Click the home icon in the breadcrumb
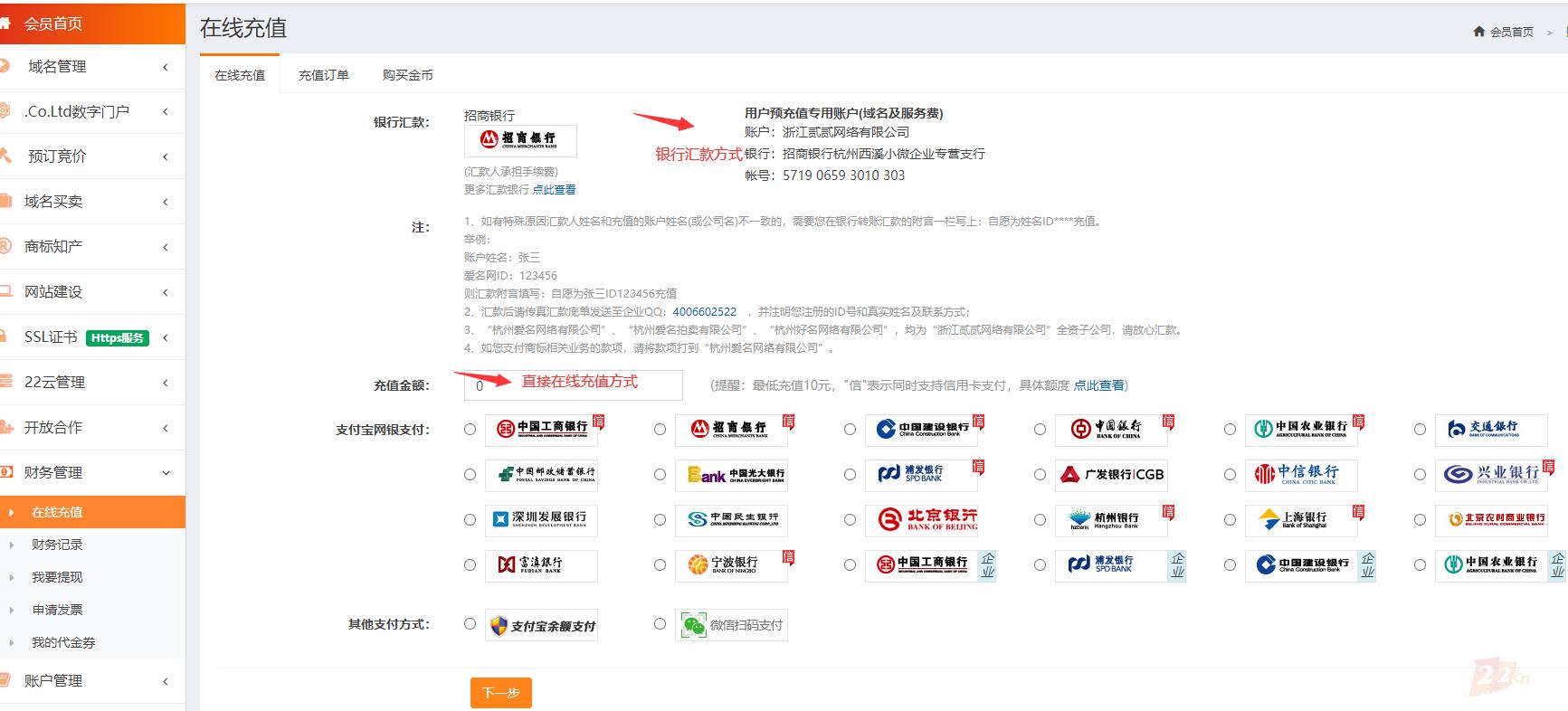Screen dimensions: 1568x711 coord(1479,32)
